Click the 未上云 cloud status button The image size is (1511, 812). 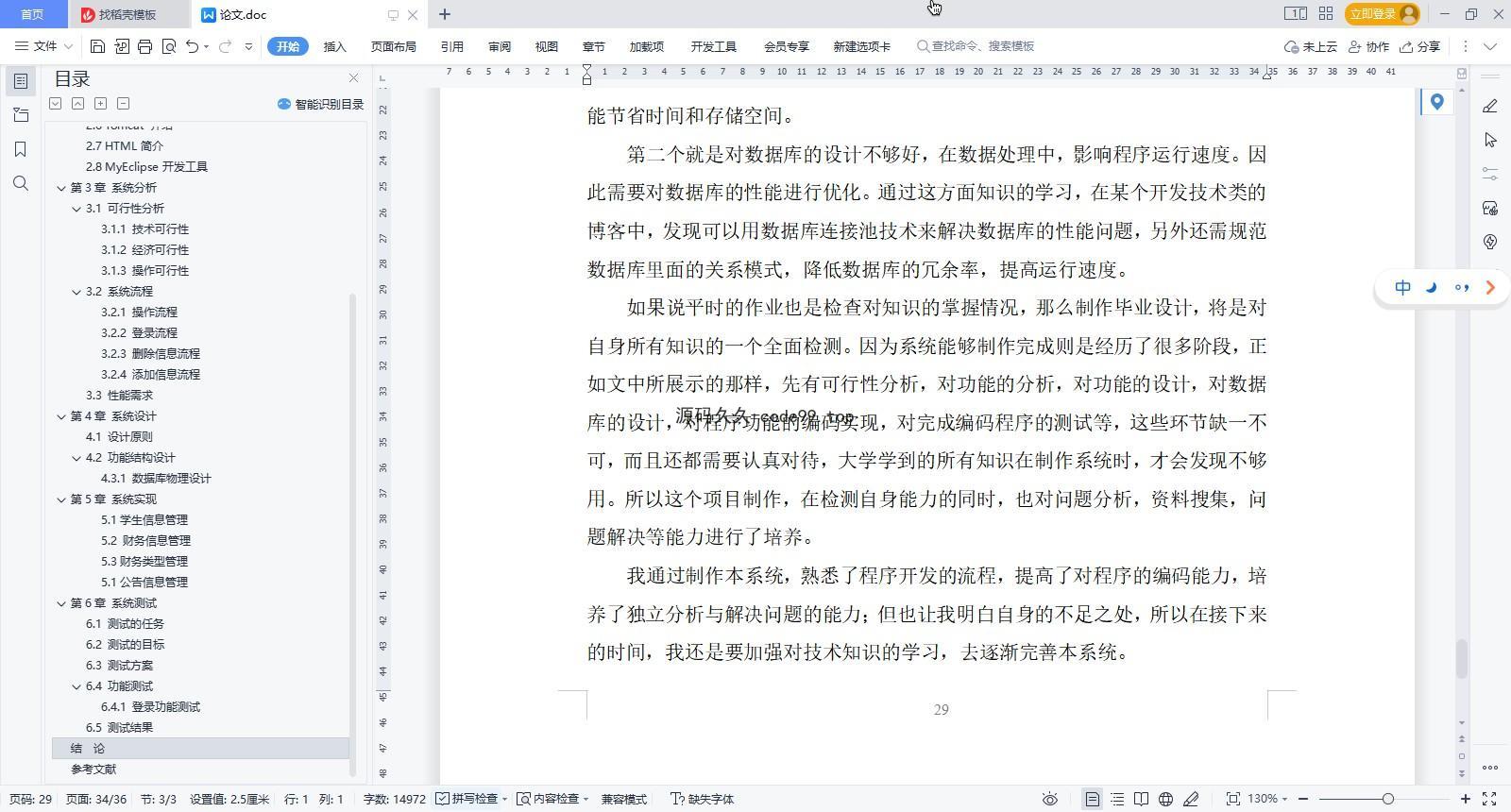[x=1311, y=46]
